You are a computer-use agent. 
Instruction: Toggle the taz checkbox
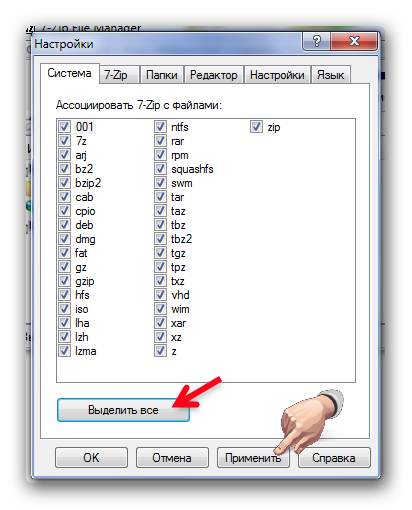[x=160, y=211]
